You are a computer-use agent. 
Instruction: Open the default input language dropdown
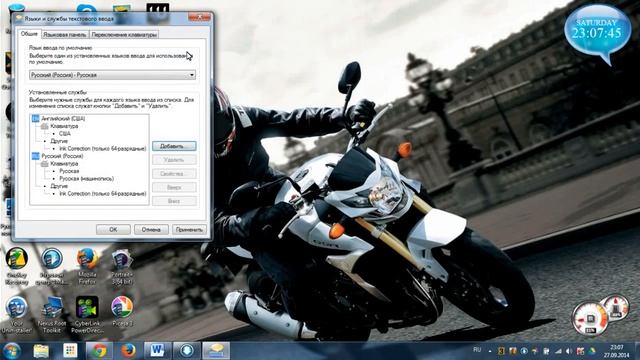[x=112, y=75]
